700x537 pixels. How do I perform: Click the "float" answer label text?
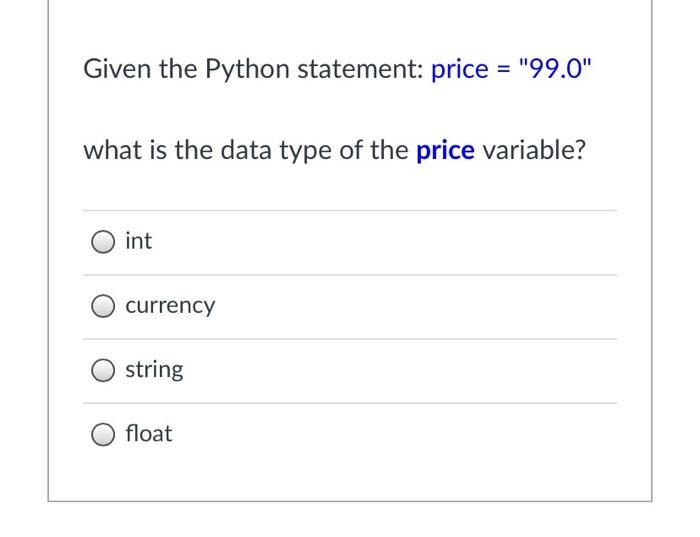click(149, 434)
